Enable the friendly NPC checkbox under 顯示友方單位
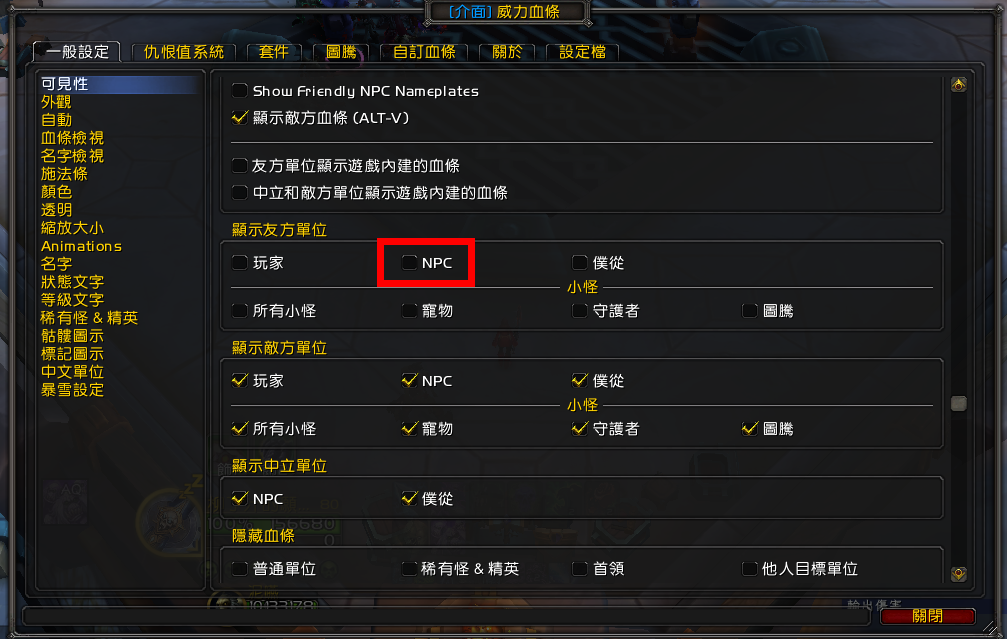Viewport: 1007px width, 639px height. [409, 262]
